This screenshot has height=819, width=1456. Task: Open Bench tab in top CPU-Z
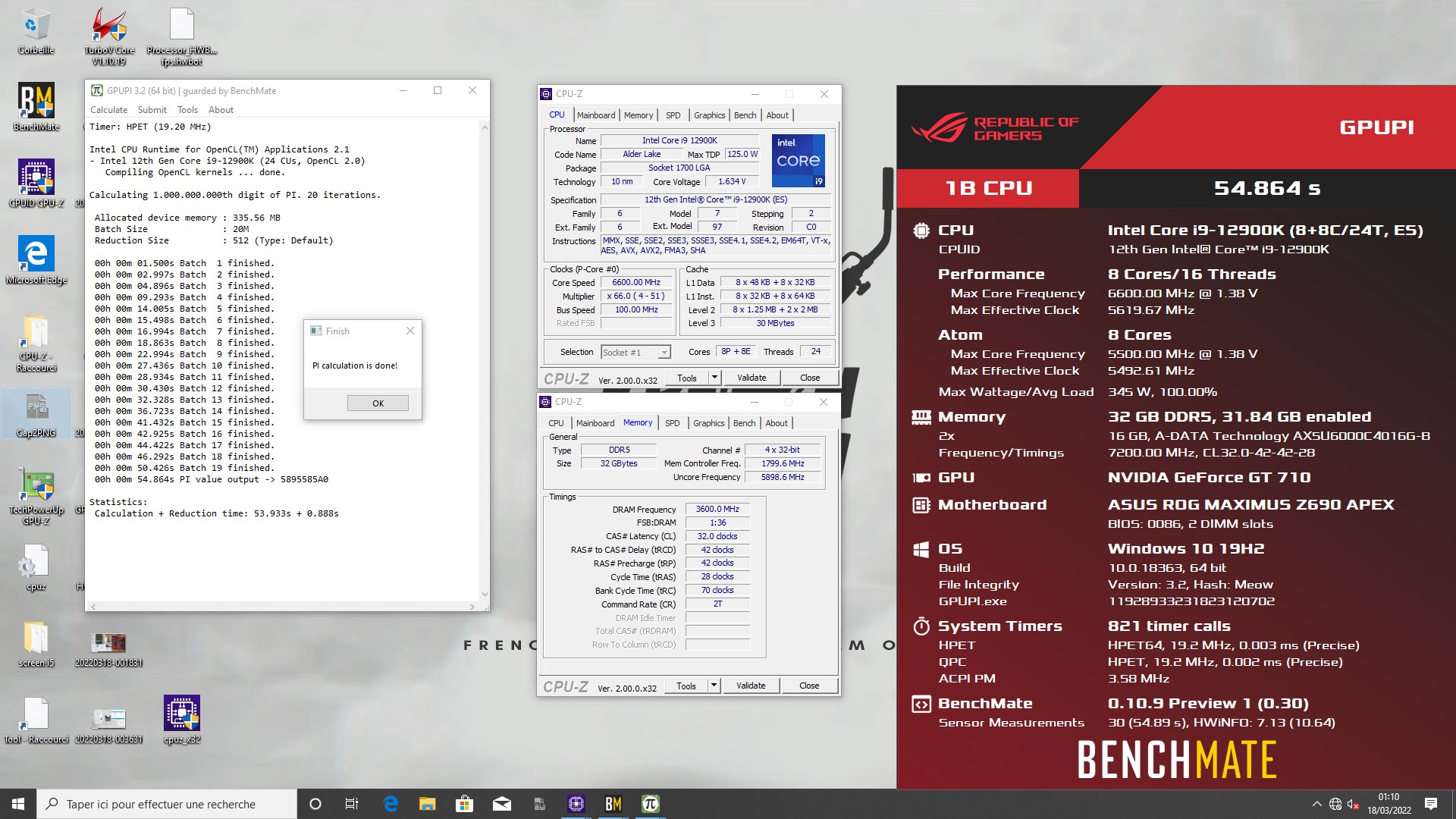(x=745, y=115)
